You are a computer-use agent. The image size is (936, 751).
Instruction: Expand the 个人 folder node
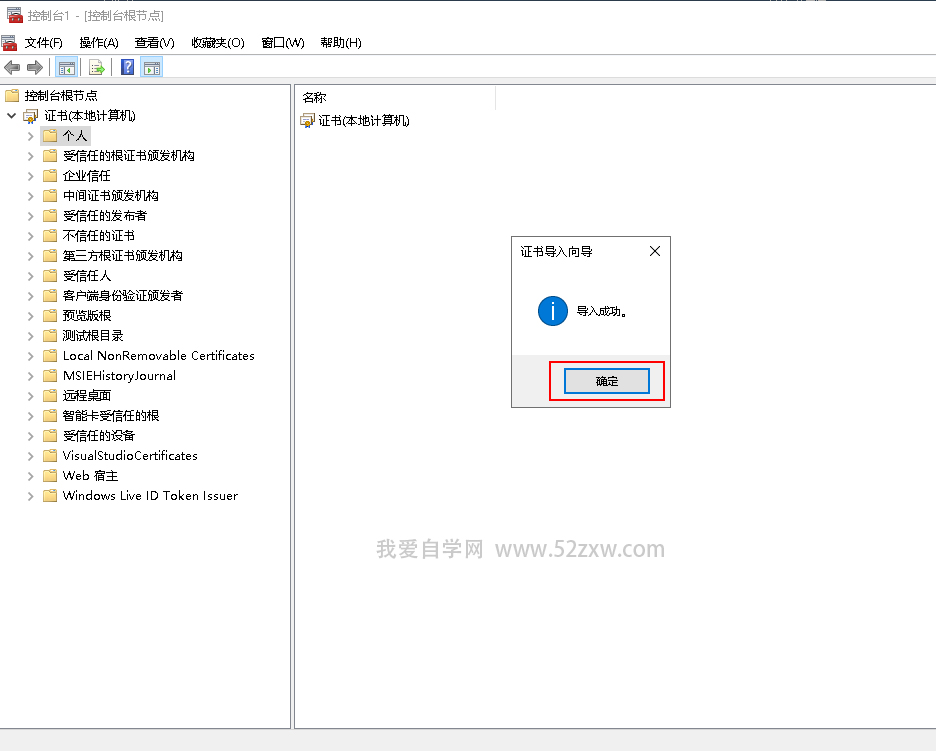coord(30,136)
